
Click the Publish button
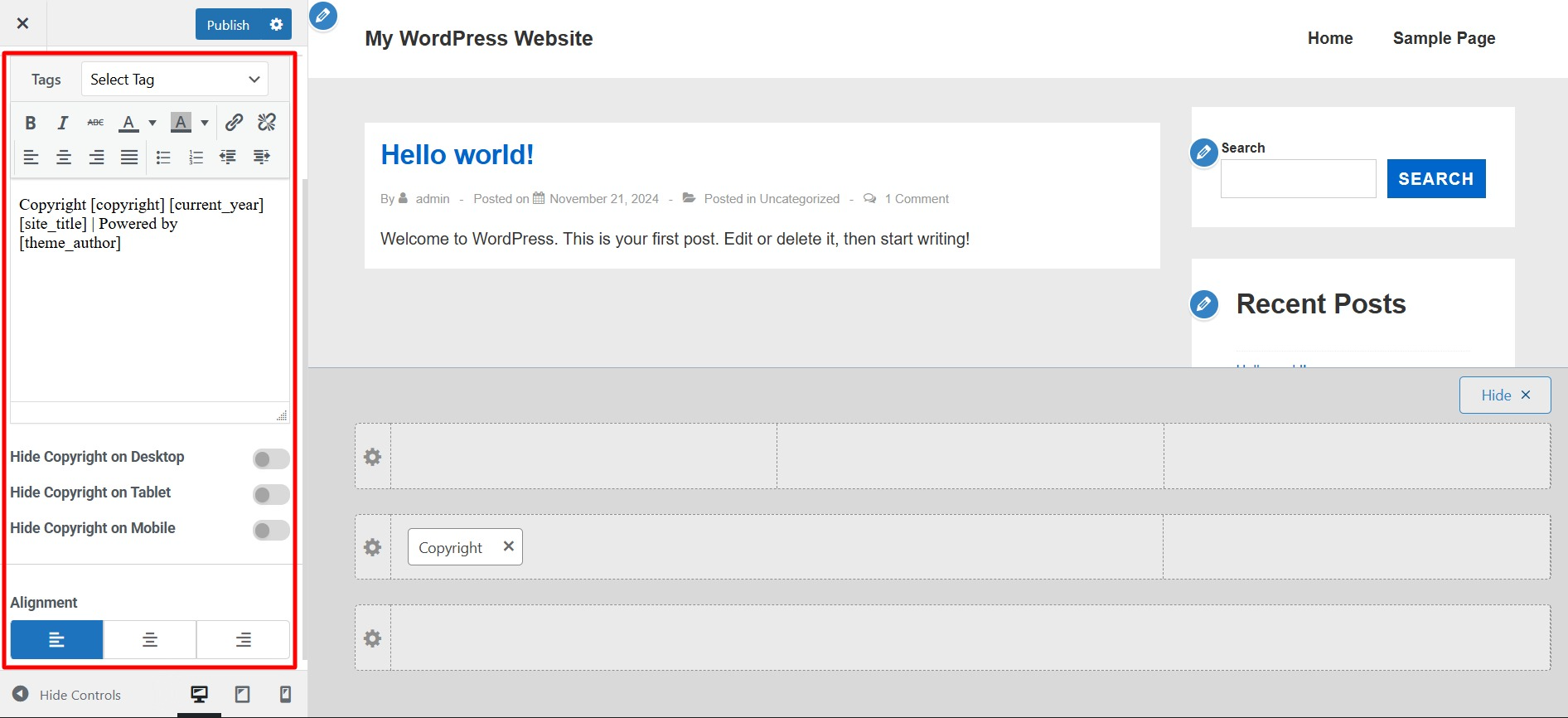(x=228, y=25)
